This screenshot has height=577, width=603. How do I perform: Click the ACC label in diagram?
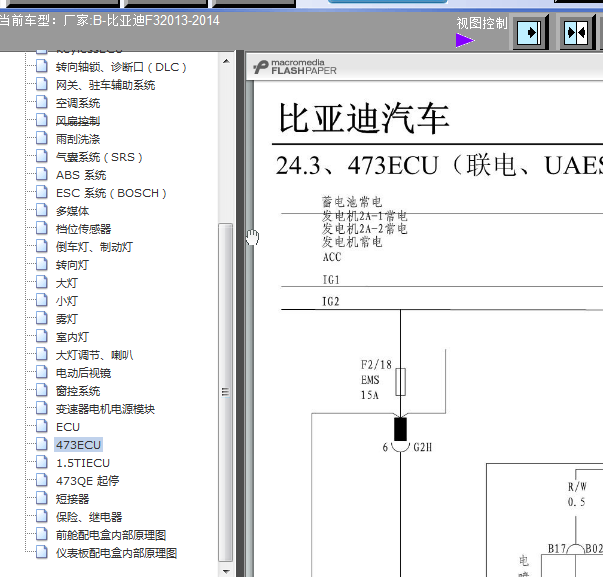coord(332,257)
